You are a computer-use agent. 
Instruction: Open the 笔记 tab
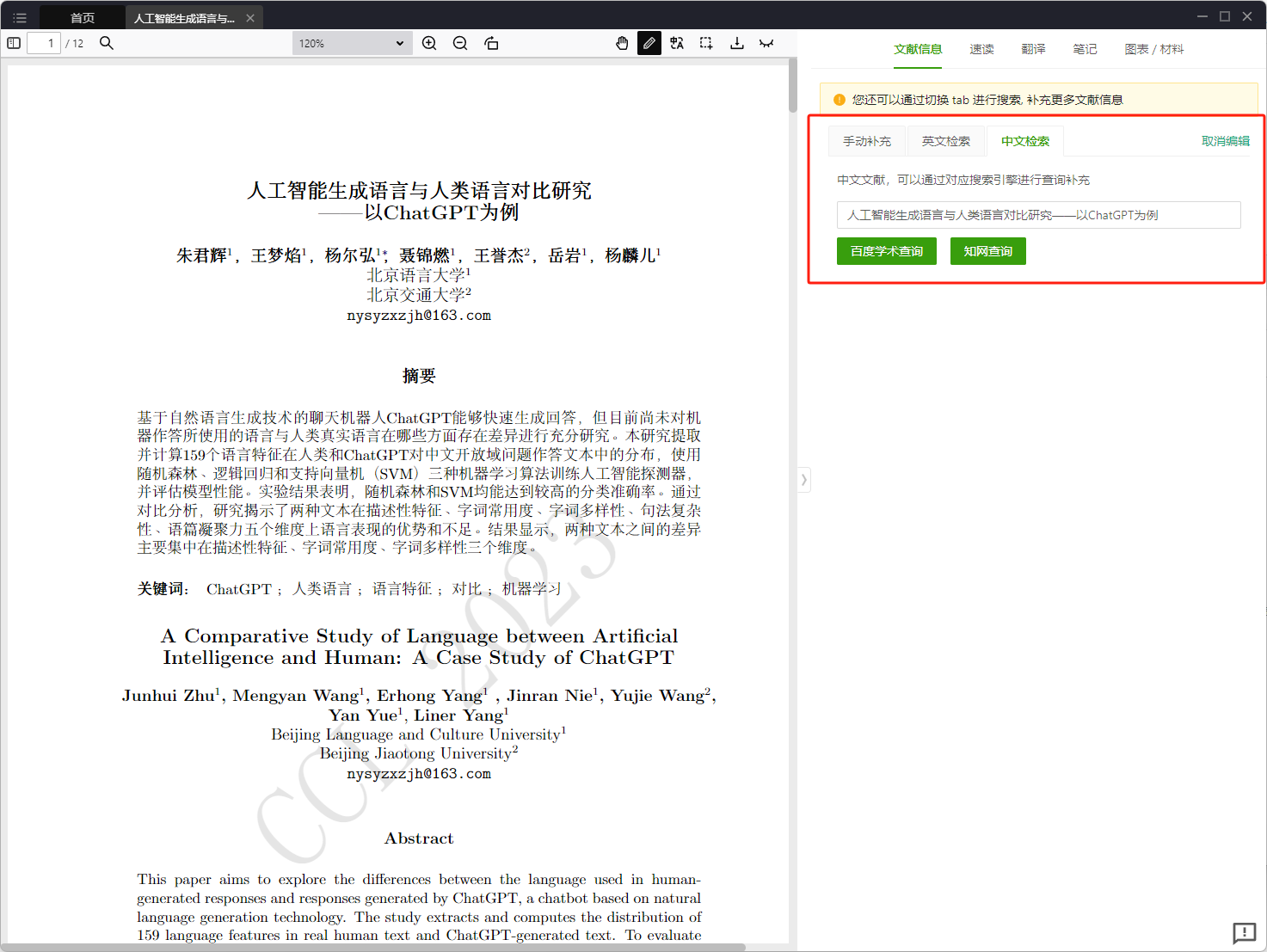1085,50
